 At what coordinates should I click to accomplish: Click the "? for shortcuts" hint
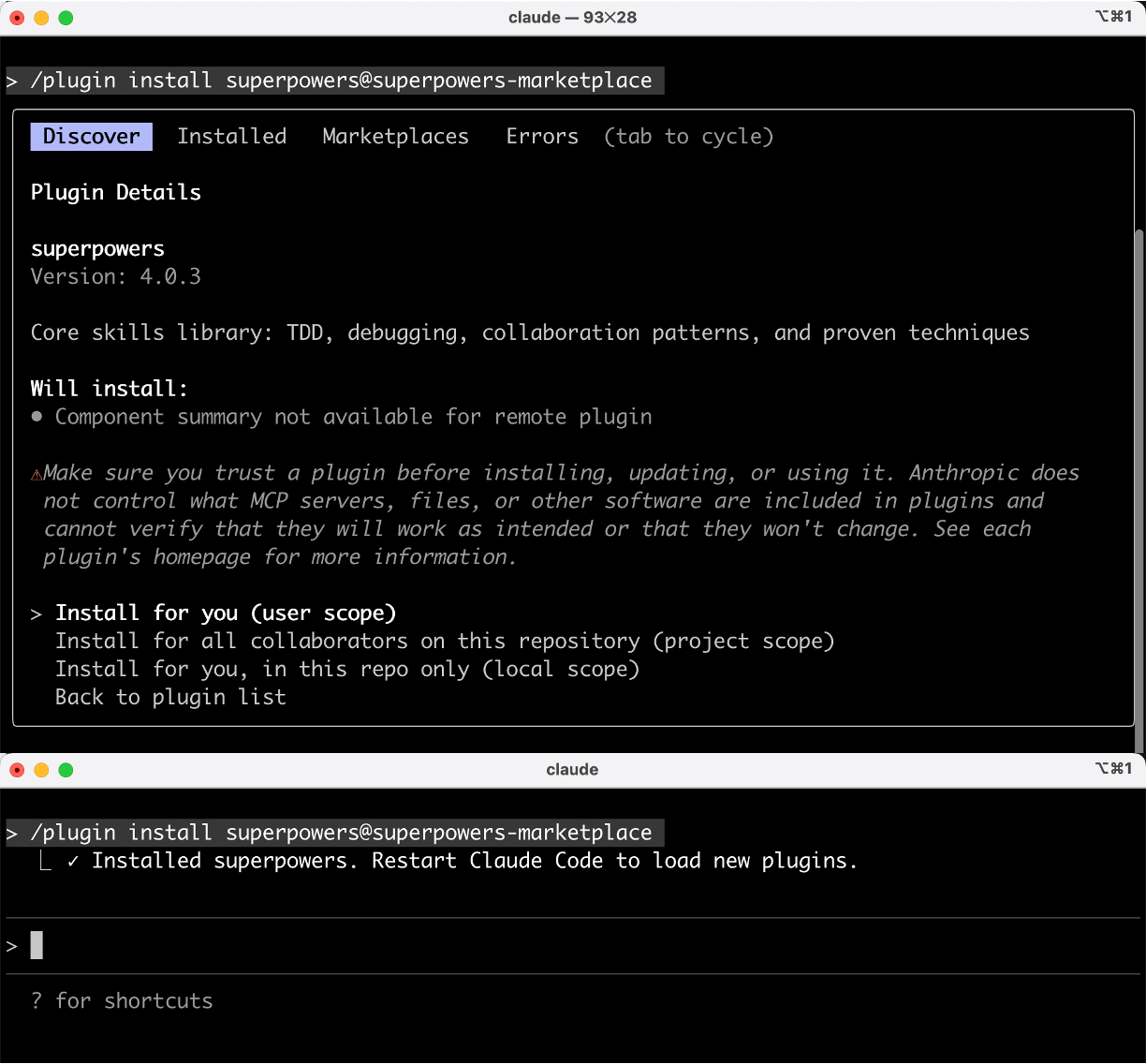click(122, 1001)
